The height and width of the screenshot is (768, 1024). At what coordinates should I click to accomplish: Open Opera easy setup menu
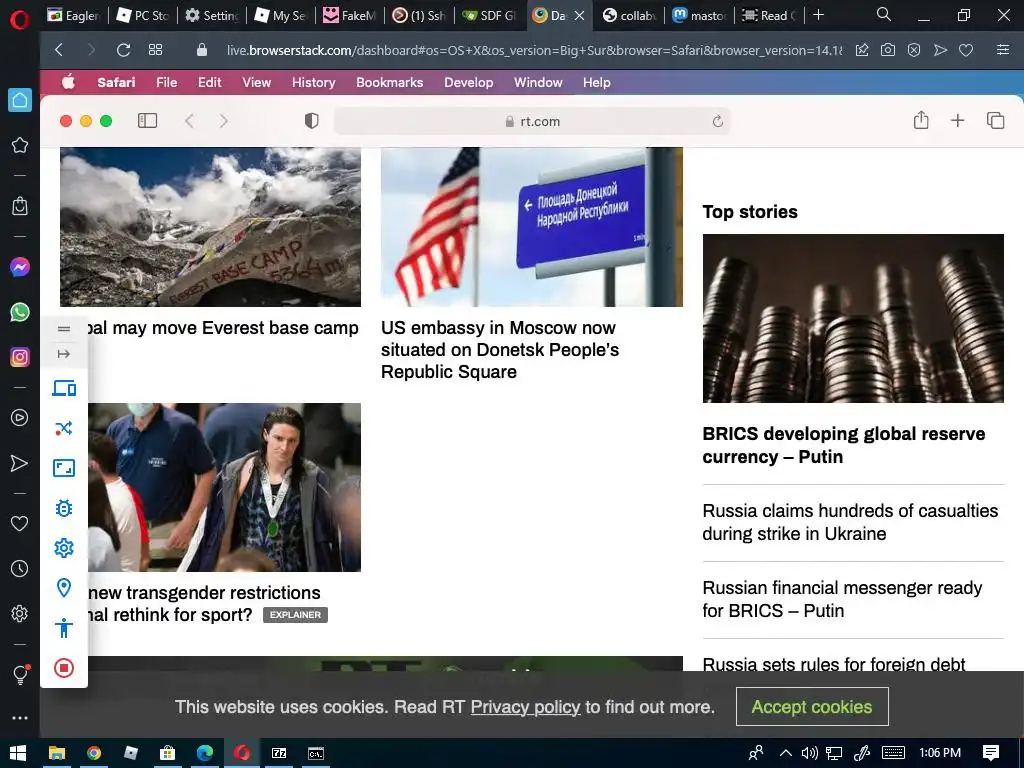coord(1002,50)
